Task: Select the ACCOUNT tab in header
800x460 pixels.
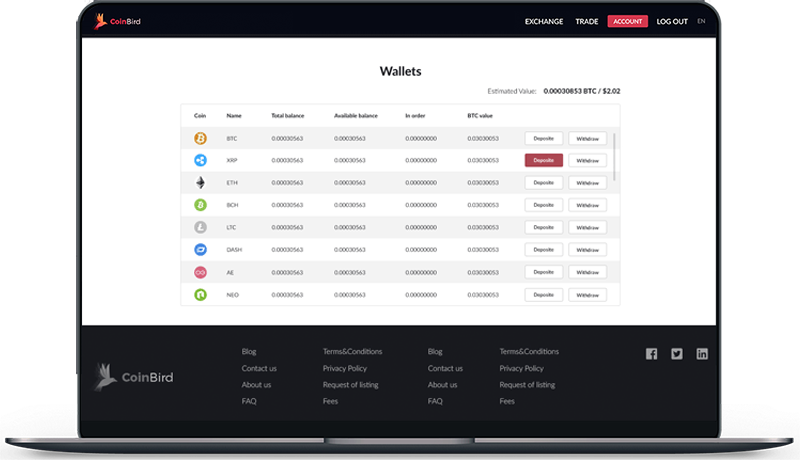Action: 627,21
